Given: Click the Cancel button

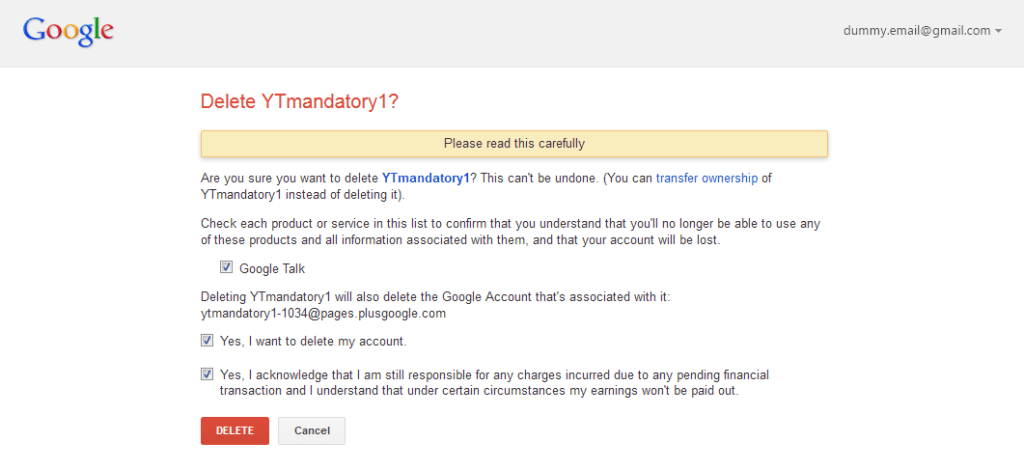Looking at the screenshot, I should (312, 430).
